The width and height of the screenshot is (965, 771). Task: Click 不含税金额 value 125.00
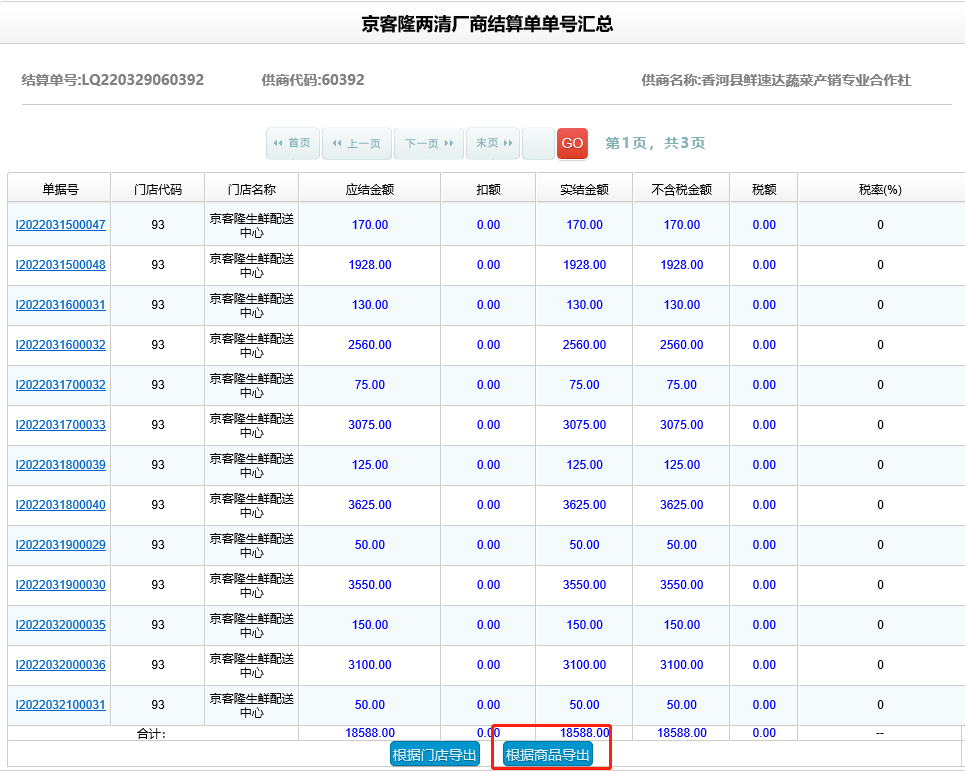pos(682,465)
